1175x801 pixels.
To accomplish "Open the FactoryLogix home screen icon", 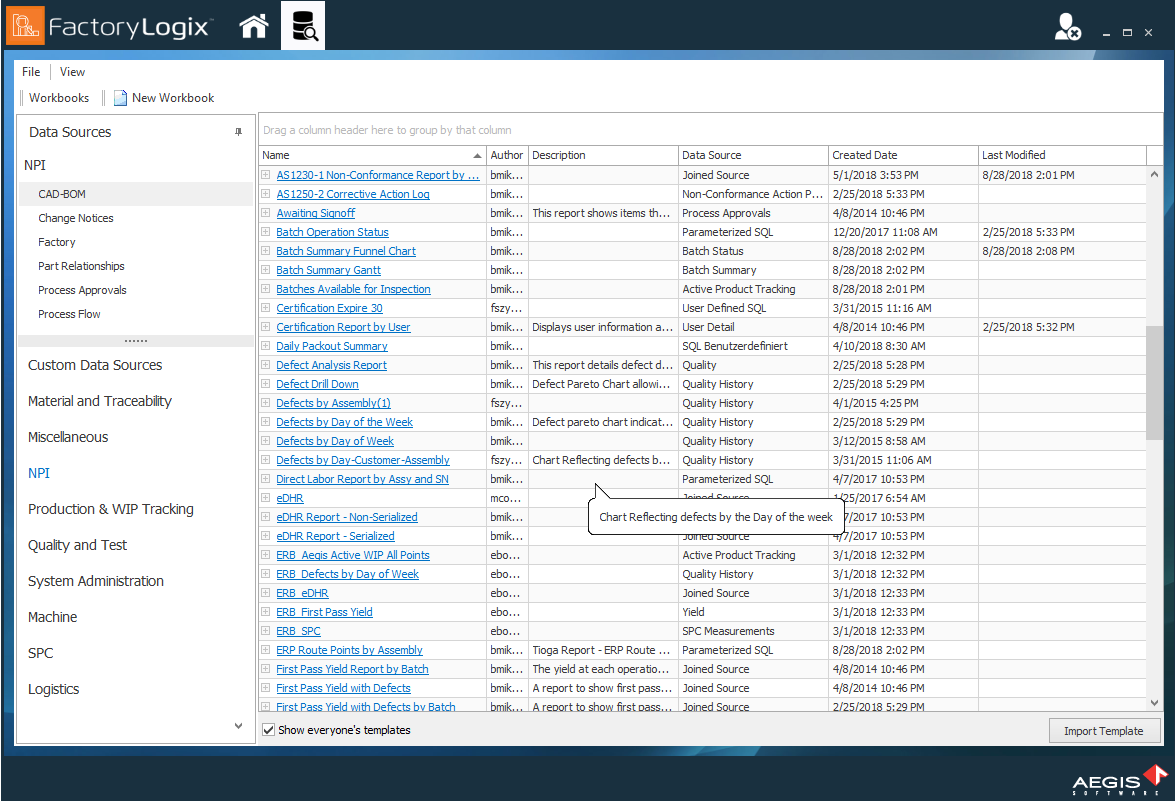I will point(254,25).
